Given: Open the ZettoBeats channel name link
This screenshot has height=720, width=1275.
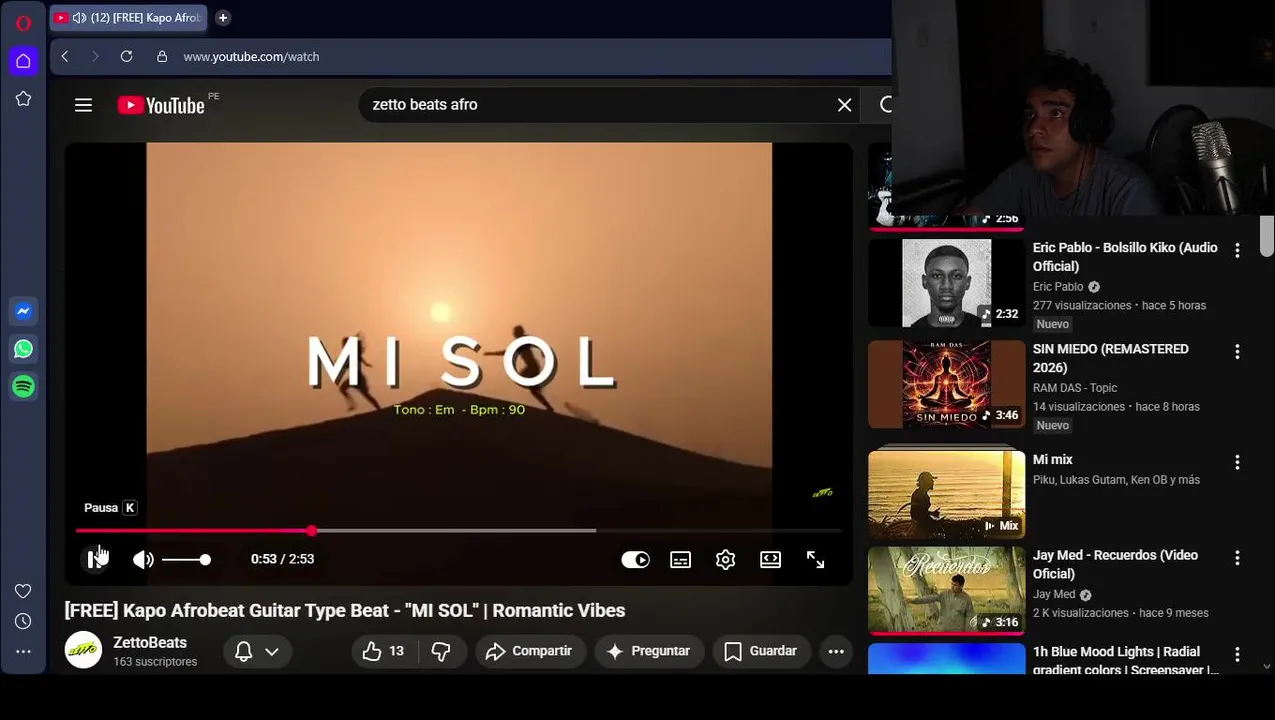Looking at the screenshot, I should coord(150,642).
